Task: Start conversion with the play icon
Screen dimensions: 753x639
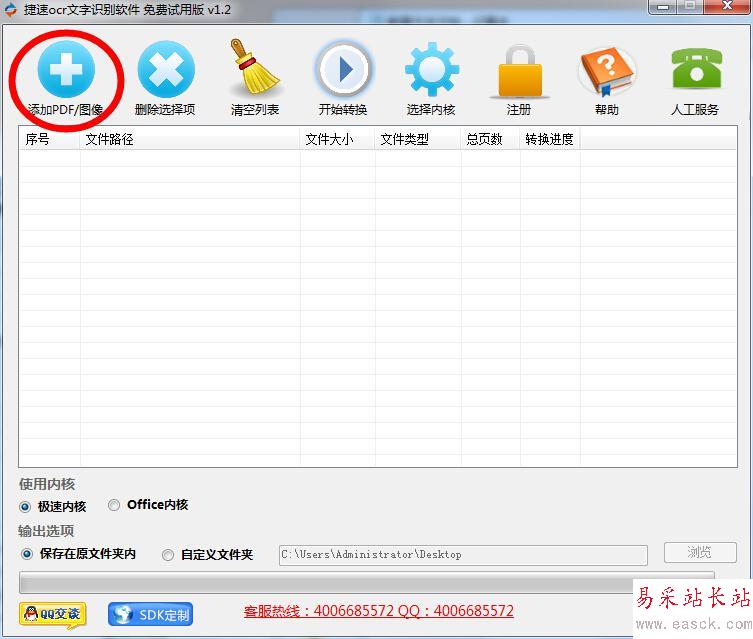Action: point(343,69)
